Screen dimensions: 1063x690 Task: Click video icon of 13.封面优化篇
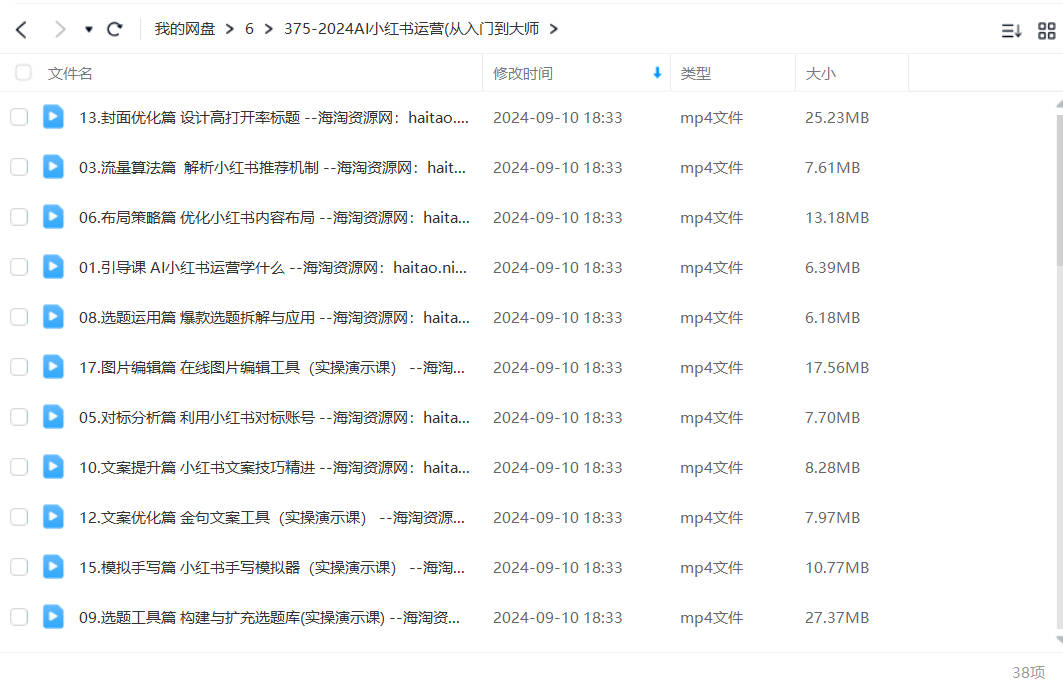53,117
